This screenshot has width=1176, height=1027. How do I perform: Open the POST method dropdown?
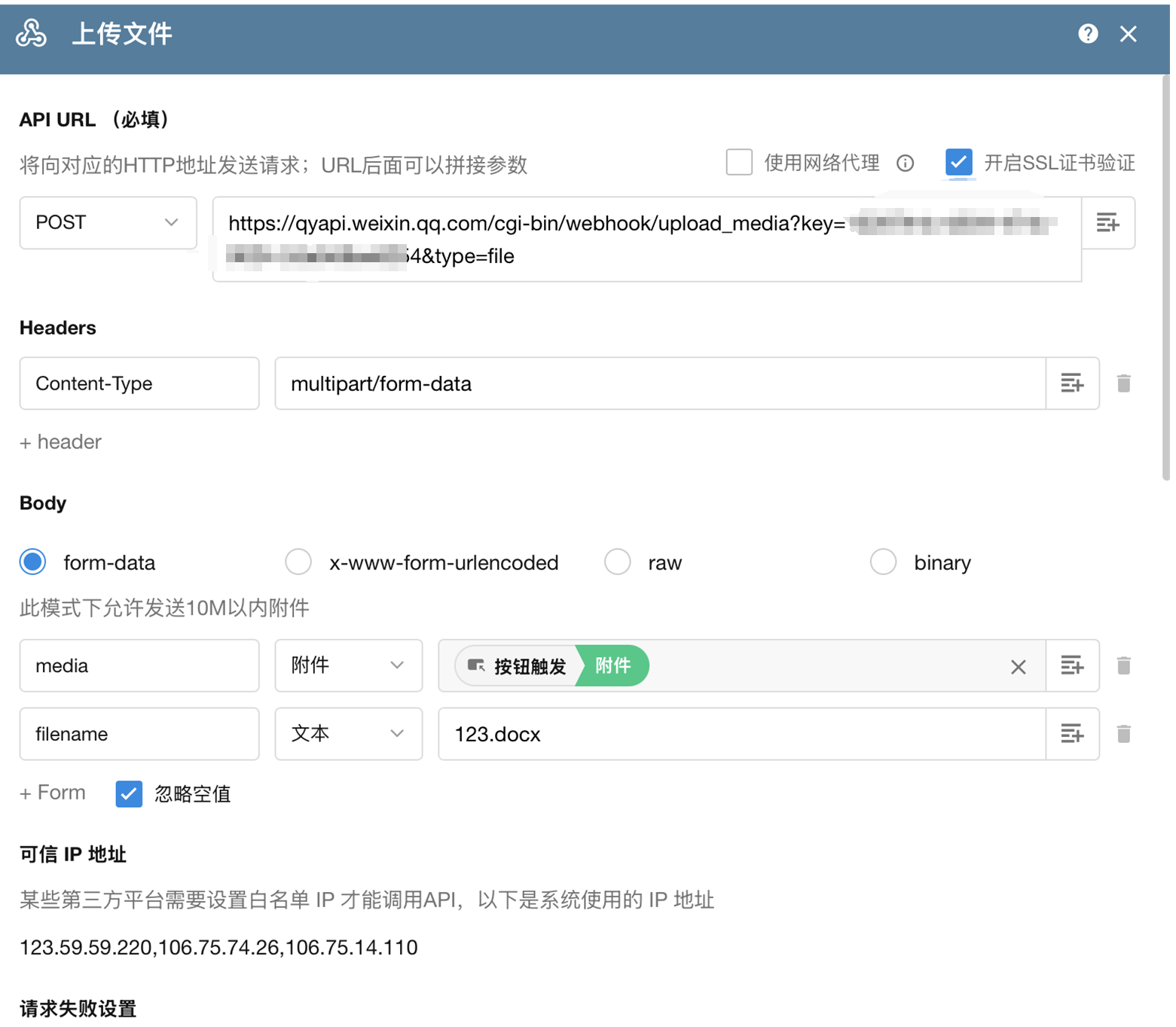tap(108, 223)
